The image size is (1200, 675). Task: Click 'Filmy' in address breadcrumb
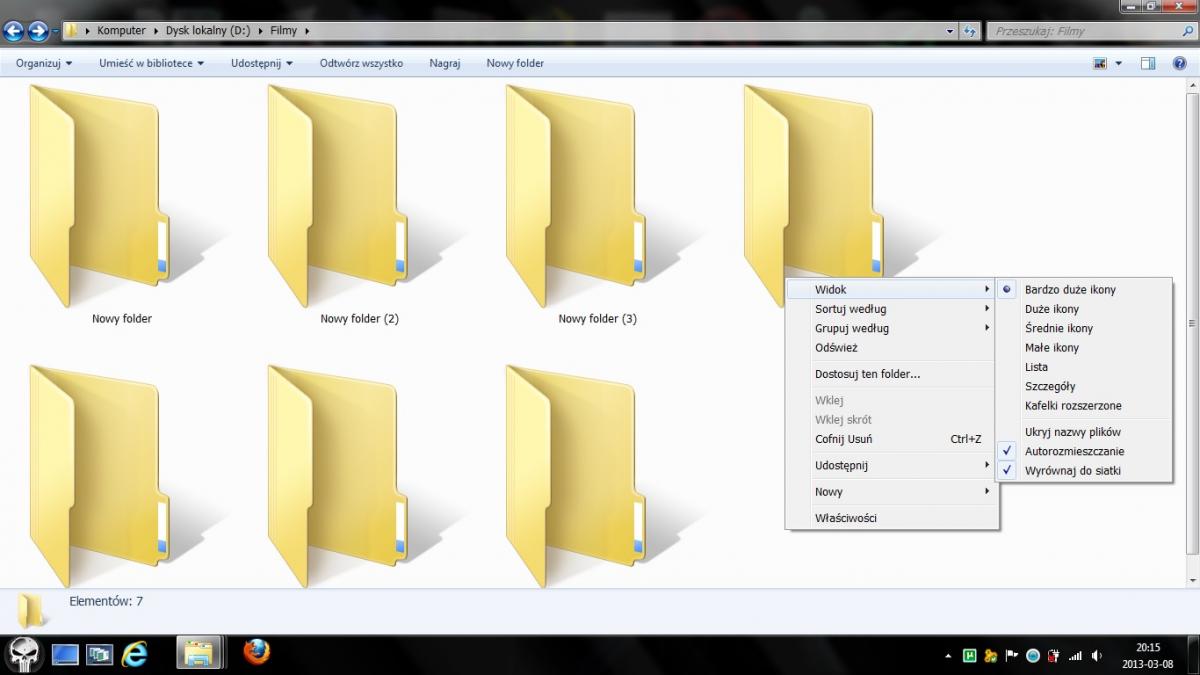point(283,31)
